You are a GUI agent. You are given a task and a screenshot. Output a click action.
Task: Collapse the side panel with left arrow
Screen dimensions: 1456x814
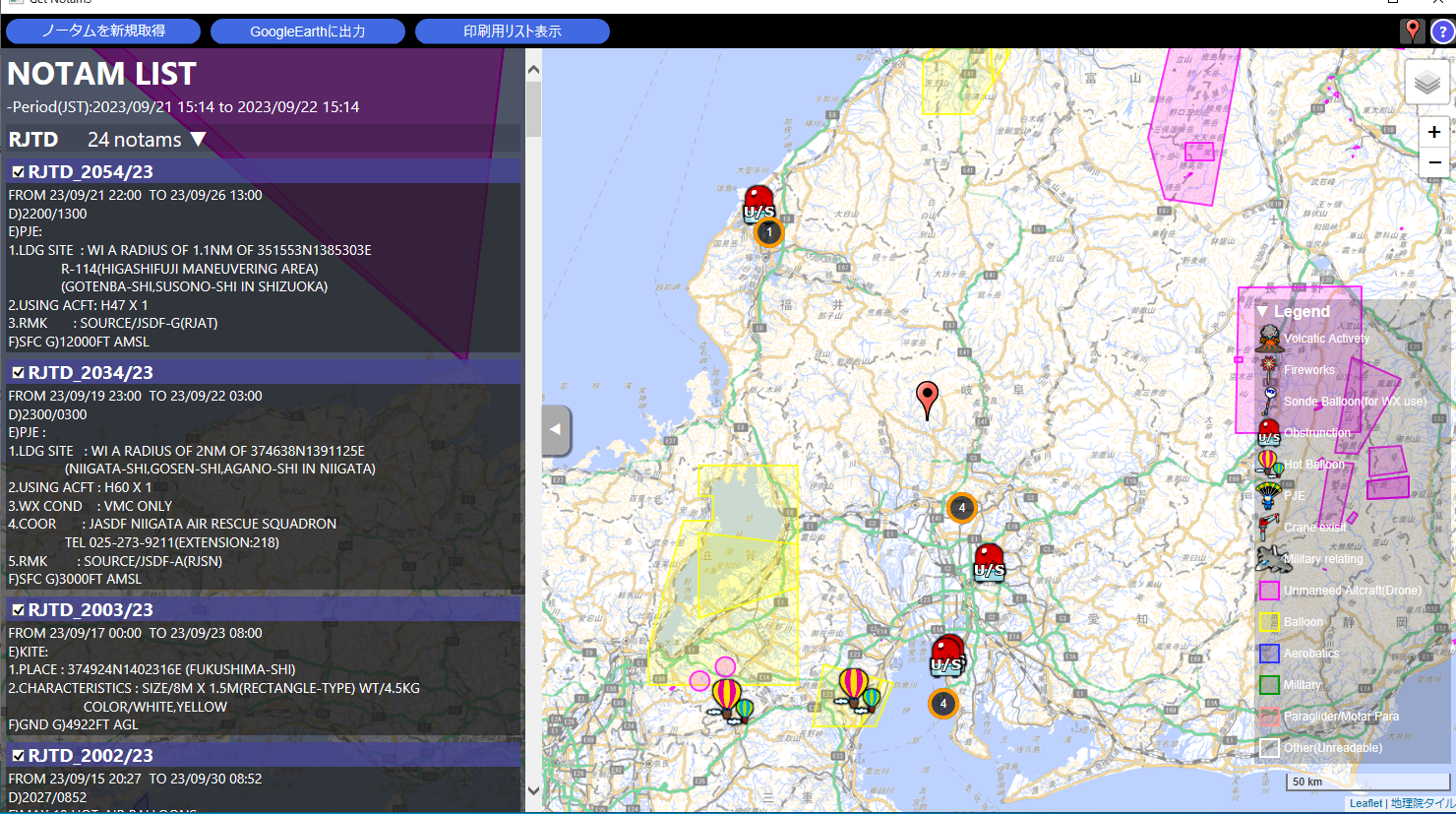[556, 429]
